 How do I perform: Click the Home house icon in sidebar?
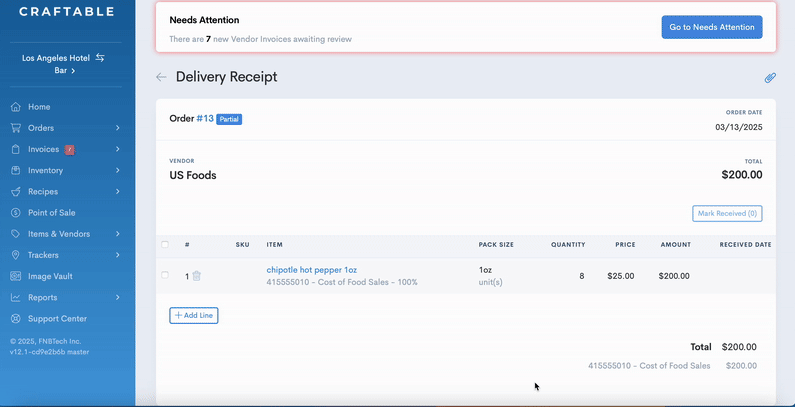point(16,107)
